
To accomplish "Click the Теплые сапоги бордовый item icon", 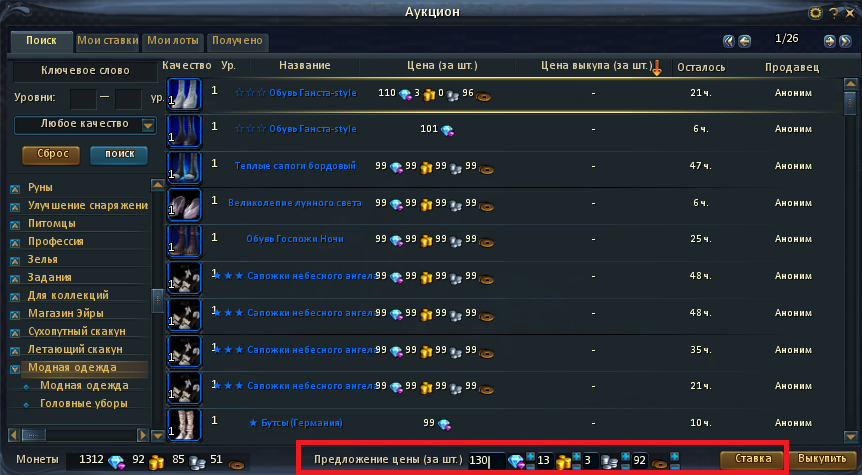I will tap(184, 168).
